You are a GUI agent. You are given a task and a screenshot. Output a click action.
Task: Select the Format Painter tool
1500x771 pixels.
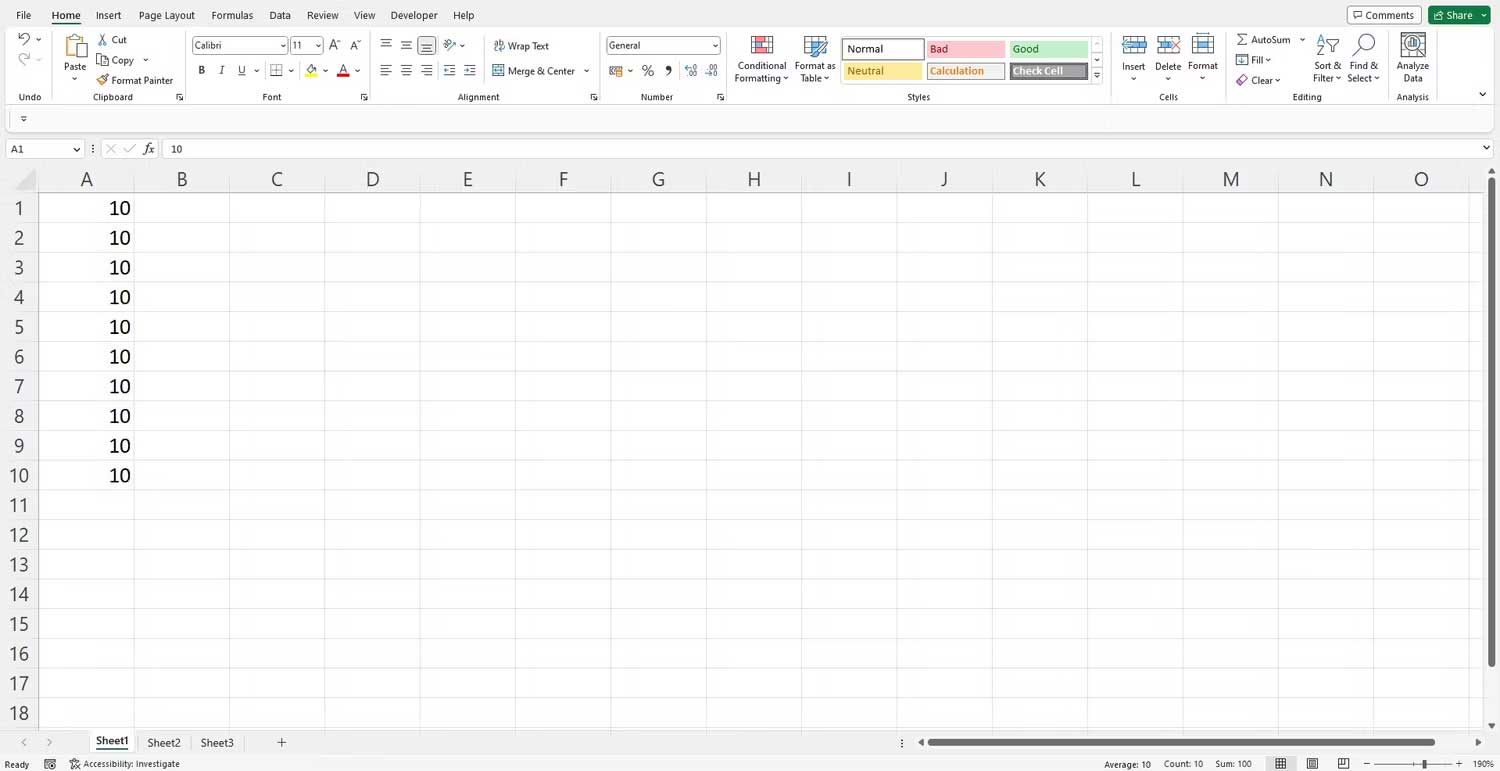coord(135,80)
